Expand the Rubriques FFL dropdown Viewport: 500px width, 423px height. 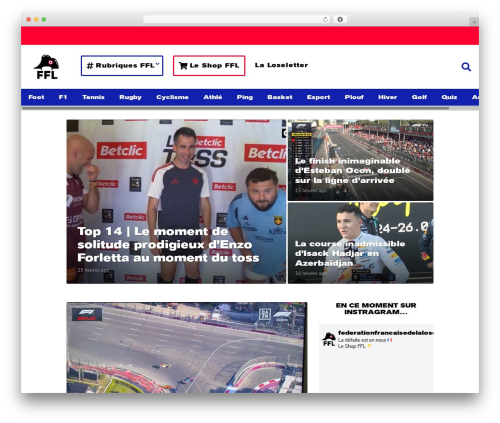click(x=122, y=66)
